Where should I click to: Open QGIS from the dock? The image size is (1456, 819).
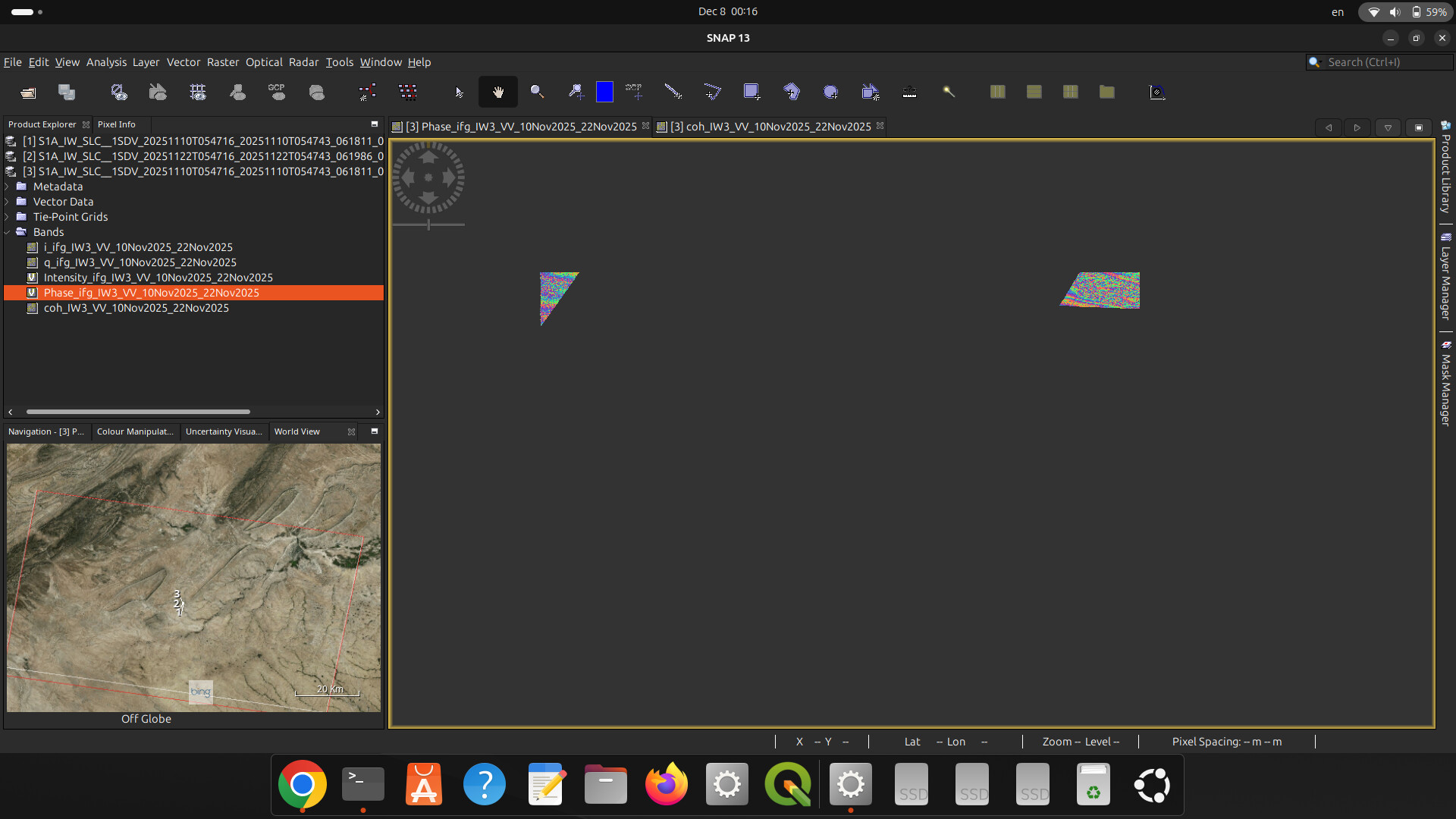[788, 785]
